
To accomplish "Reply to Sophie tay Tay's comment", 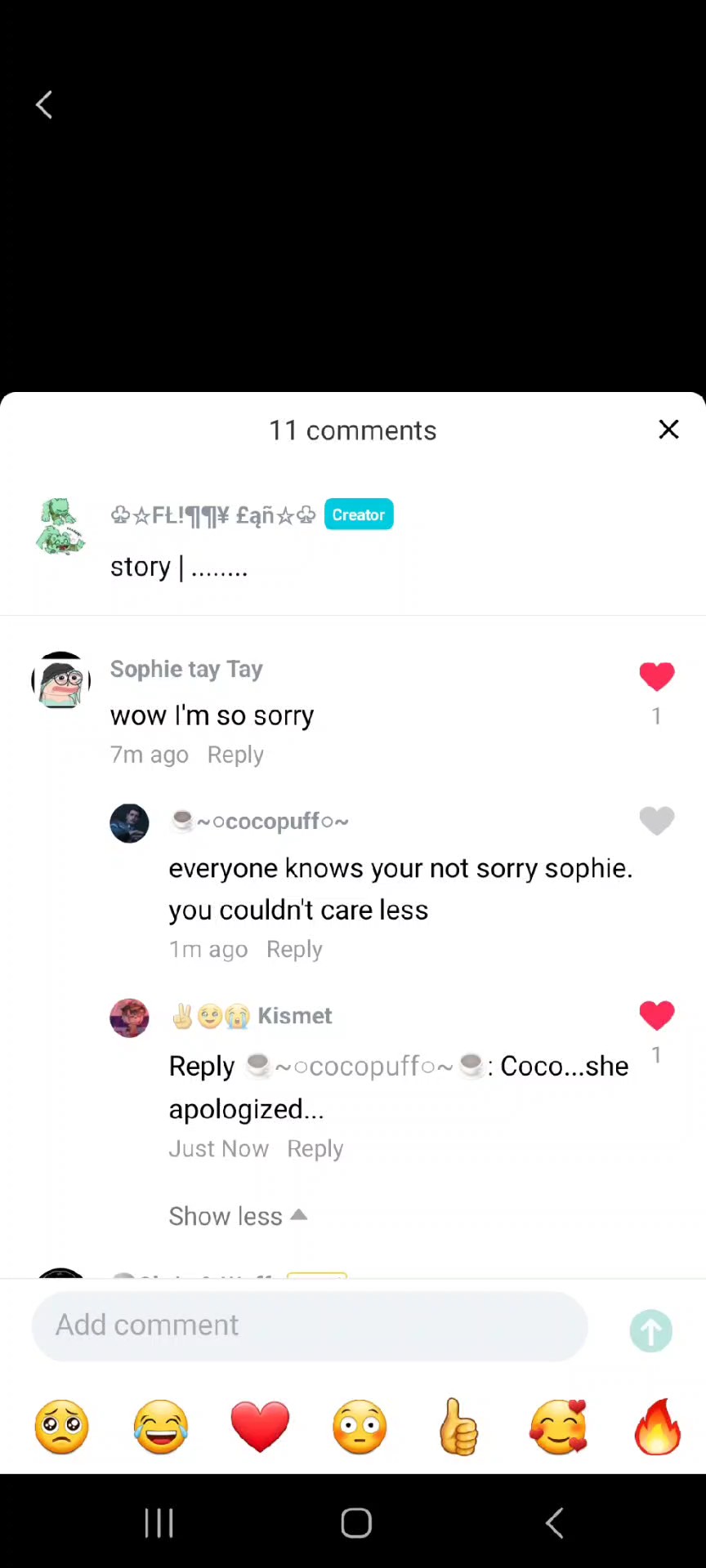I will 235,755.
